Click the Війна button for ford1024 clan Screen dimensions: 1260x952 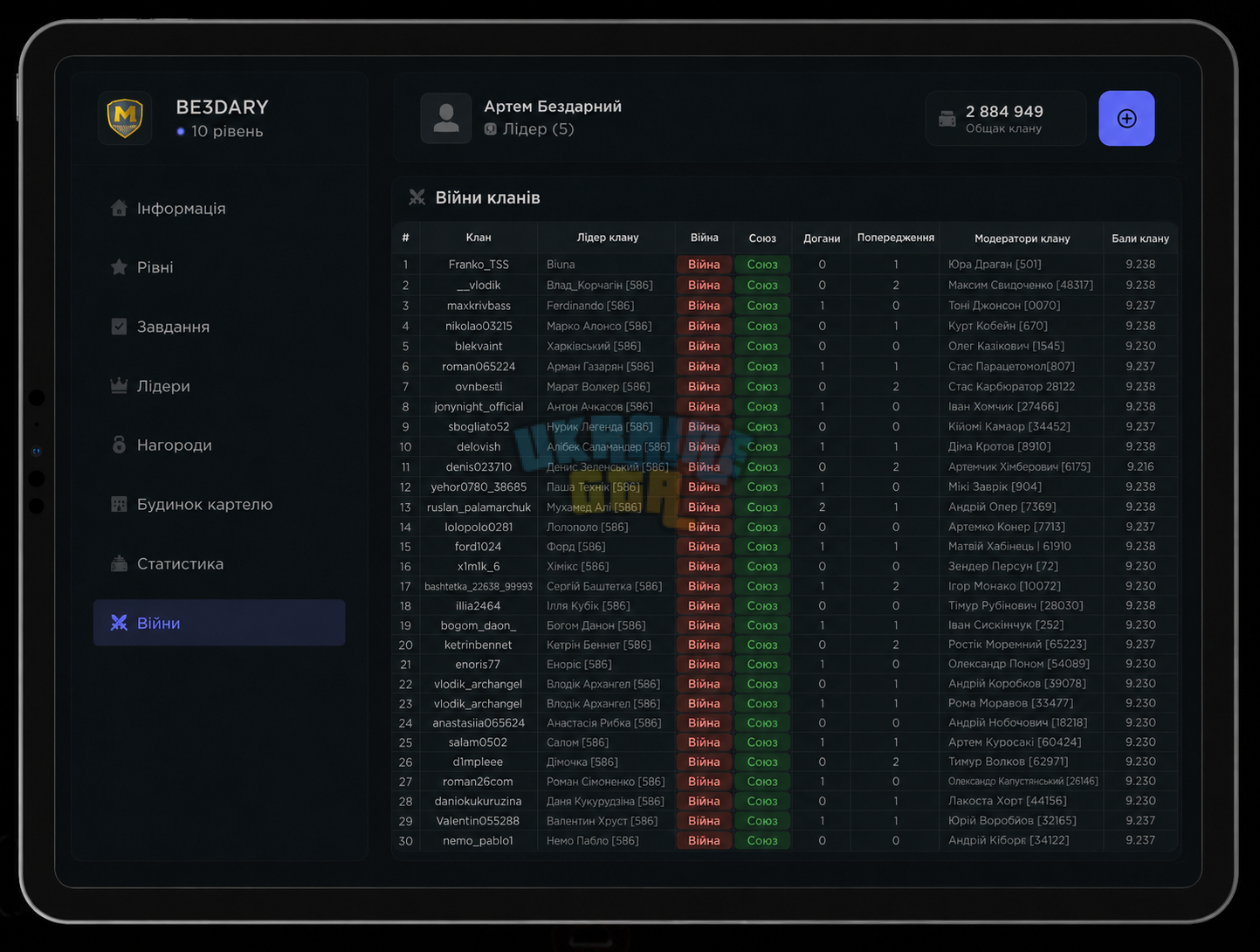[x=704, y=546]
